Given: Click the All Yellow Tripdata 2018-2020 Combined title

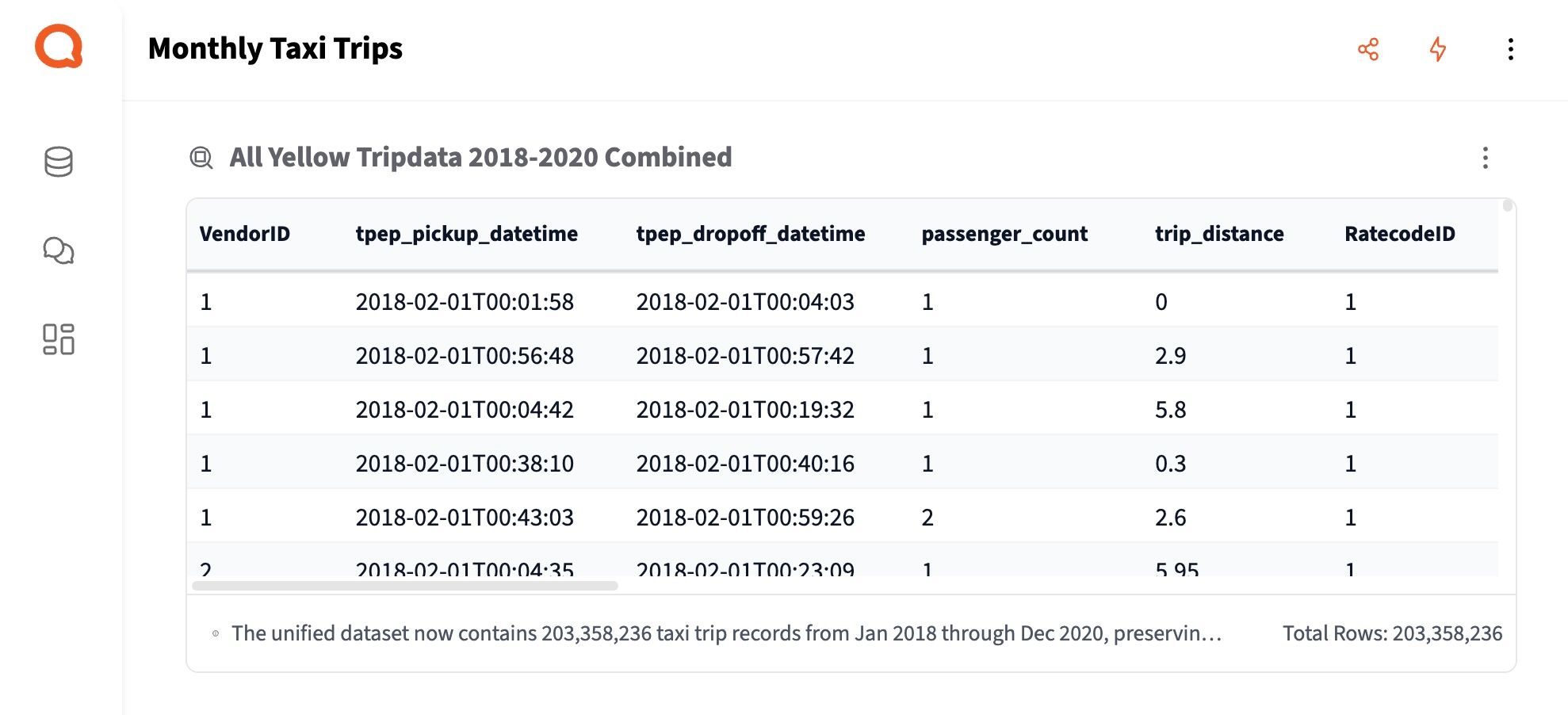Looking at the screenshot, I should pos(480,158).
